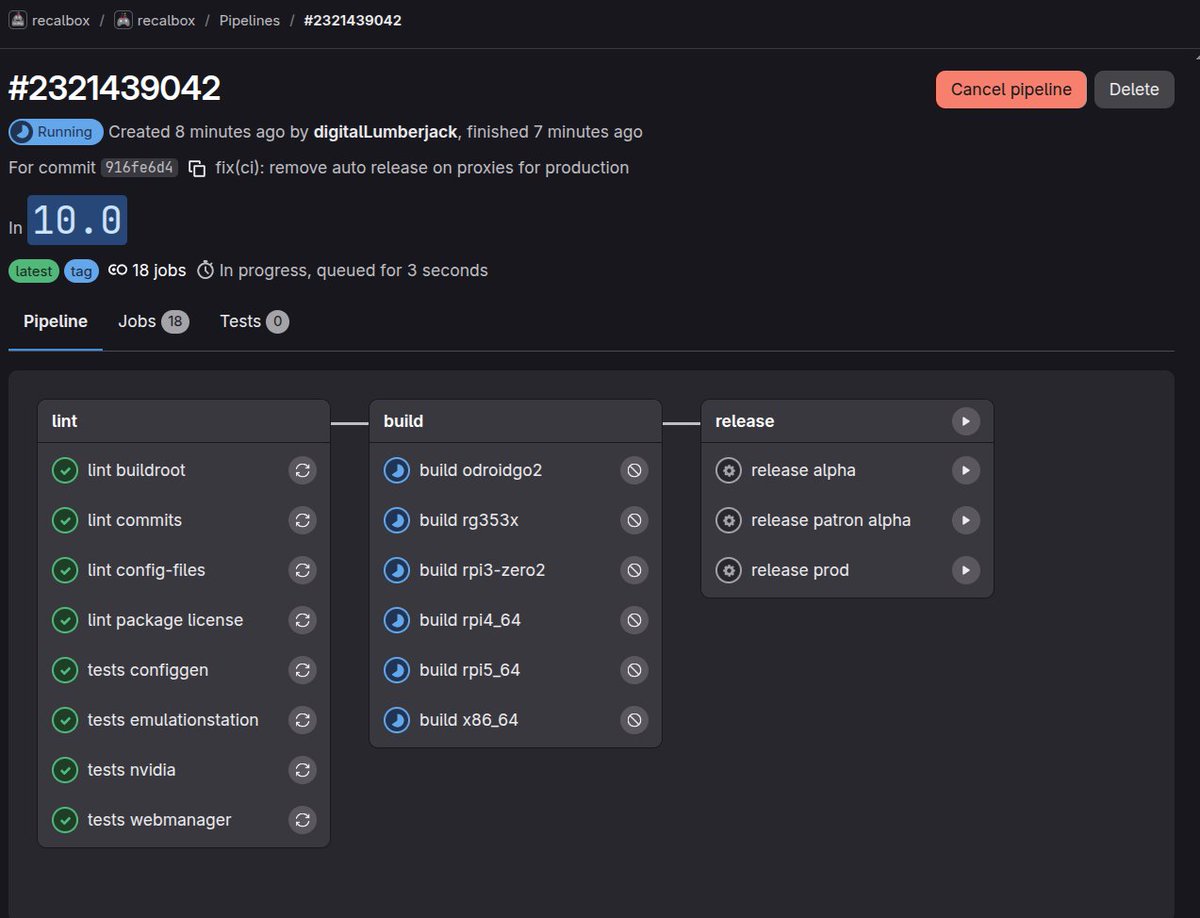Open the tests emulationstation job
Viewport: 1200px width, 918px height.
[173, 720]
